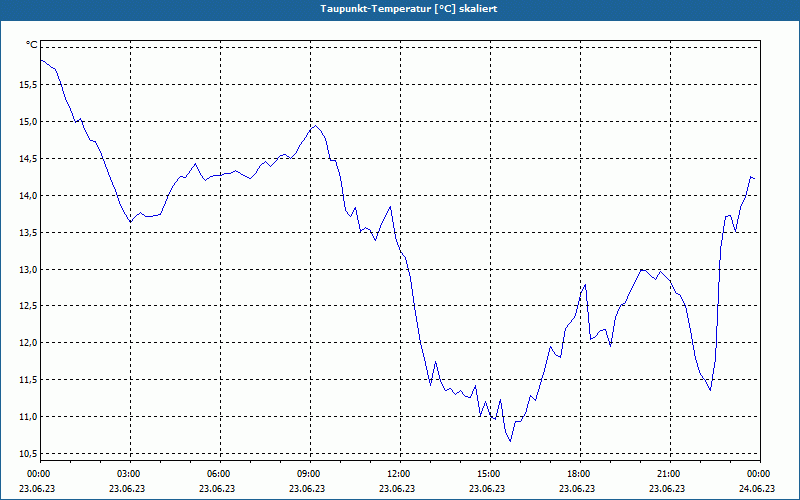The image size is (800, 500).
Task: Click the chart title 'Taupunkt-Temperatur [°C] skaliert'
Action: [409, 9]
